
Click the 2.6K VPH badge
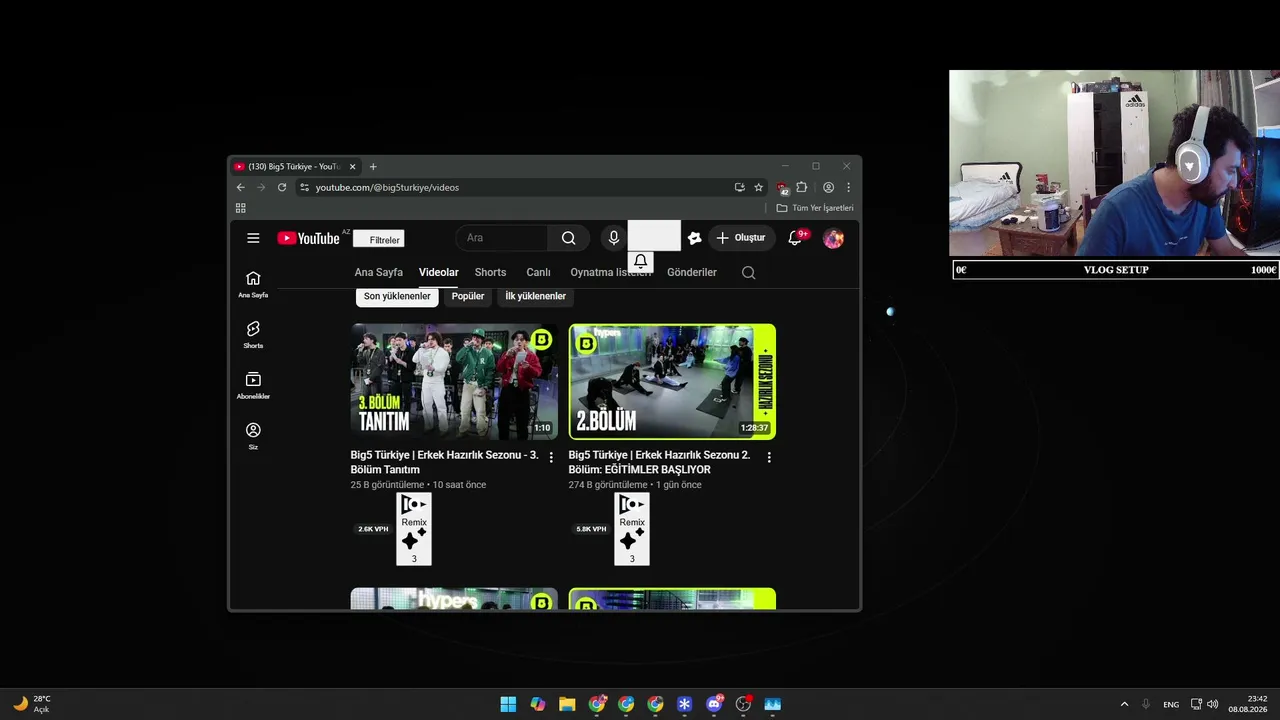tap(373, 529)
